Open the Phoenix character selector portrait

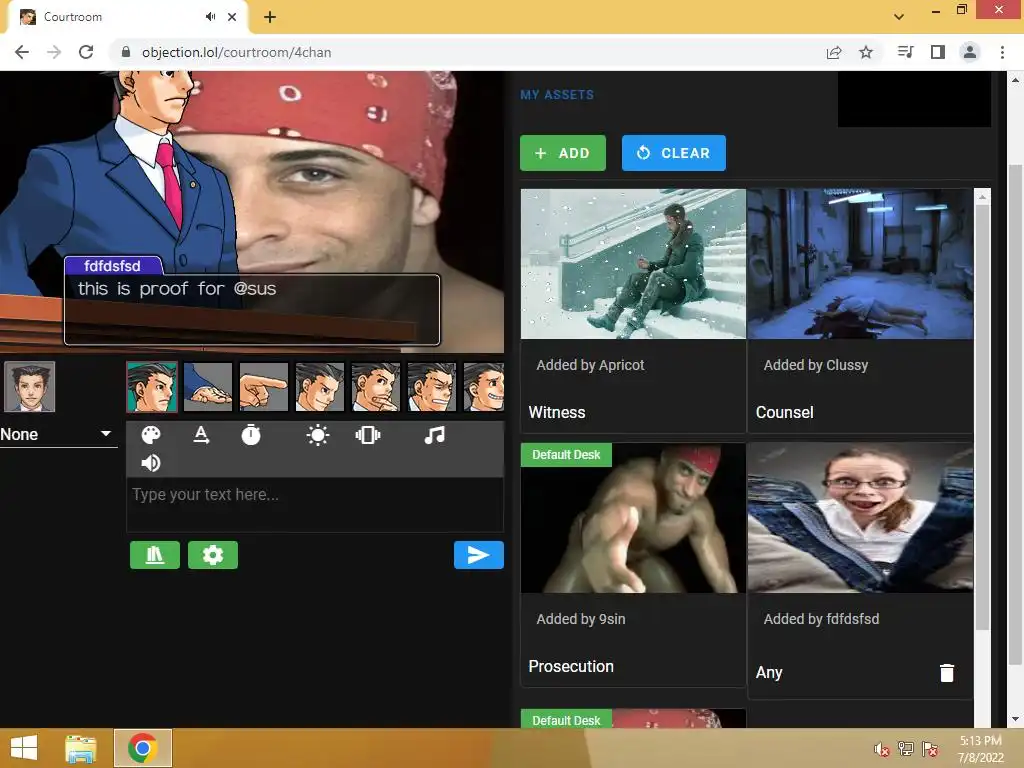[x=29, y=387]
